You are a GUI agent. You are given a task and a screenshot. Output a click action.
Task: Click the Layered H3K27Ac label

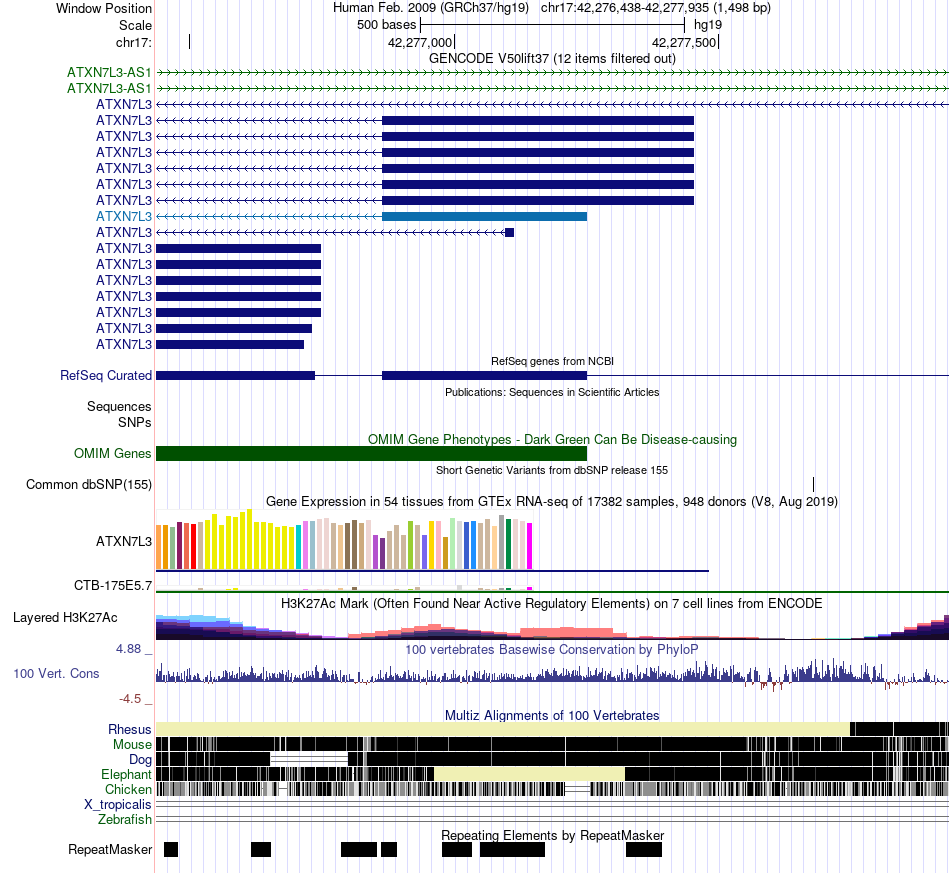click(65, 617)
